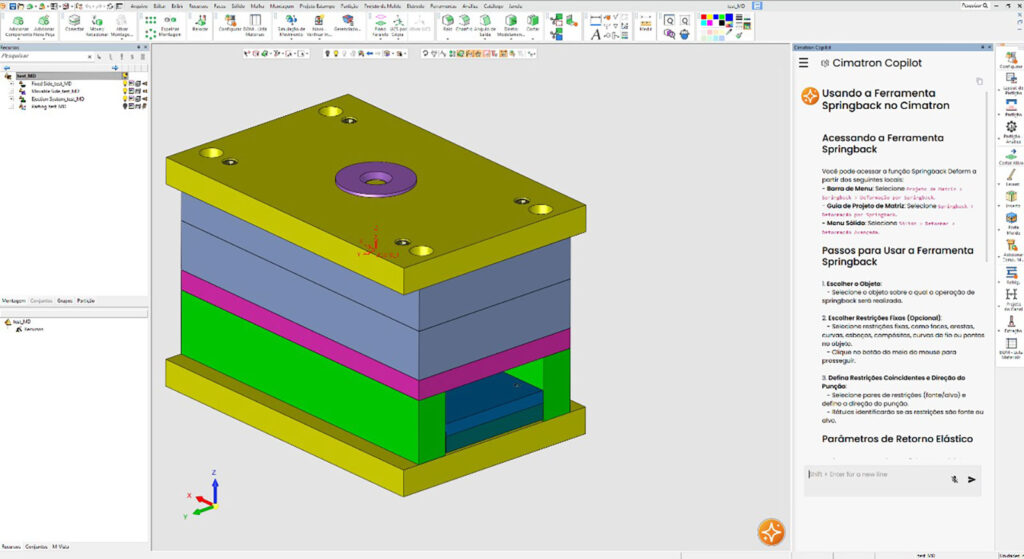Click the send arrow in Copilot chat

pos(972,479)
